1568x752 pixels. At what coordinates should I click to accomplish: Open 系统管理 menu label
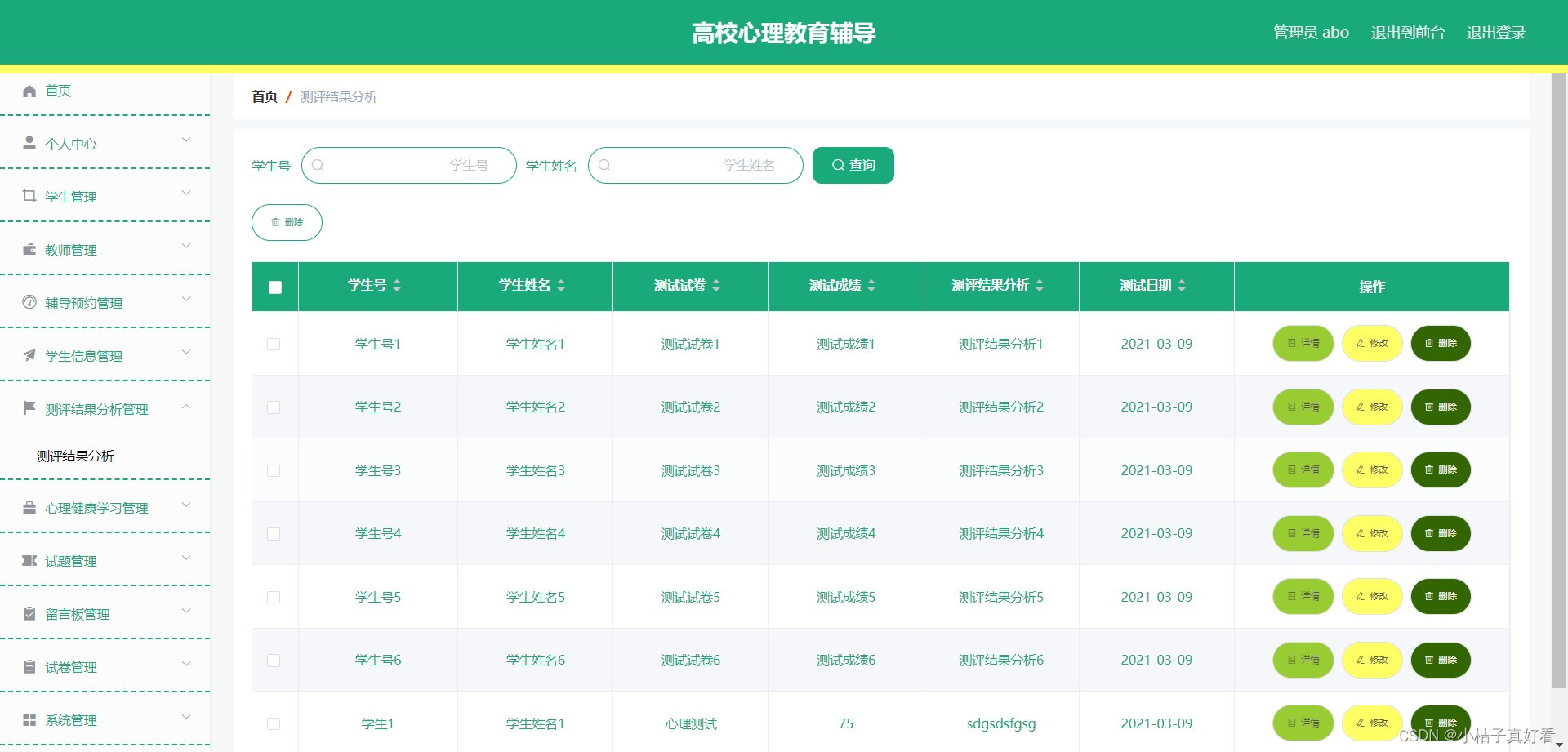[x=71, y=720]
